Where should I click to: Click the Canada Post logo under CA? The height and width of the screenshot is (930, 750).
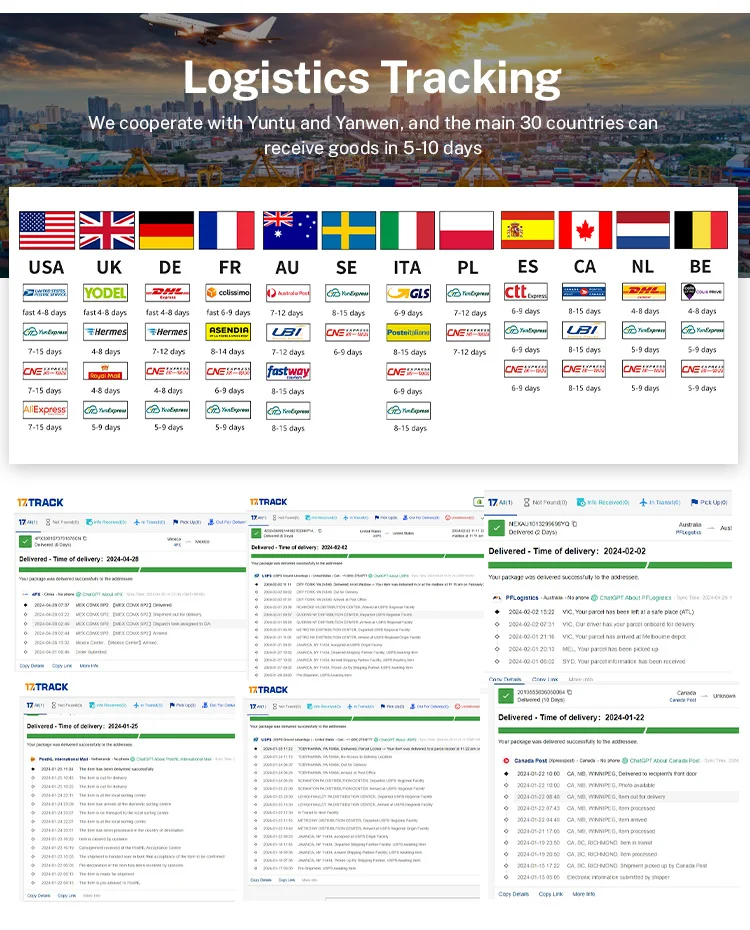(x=584, y=291)
